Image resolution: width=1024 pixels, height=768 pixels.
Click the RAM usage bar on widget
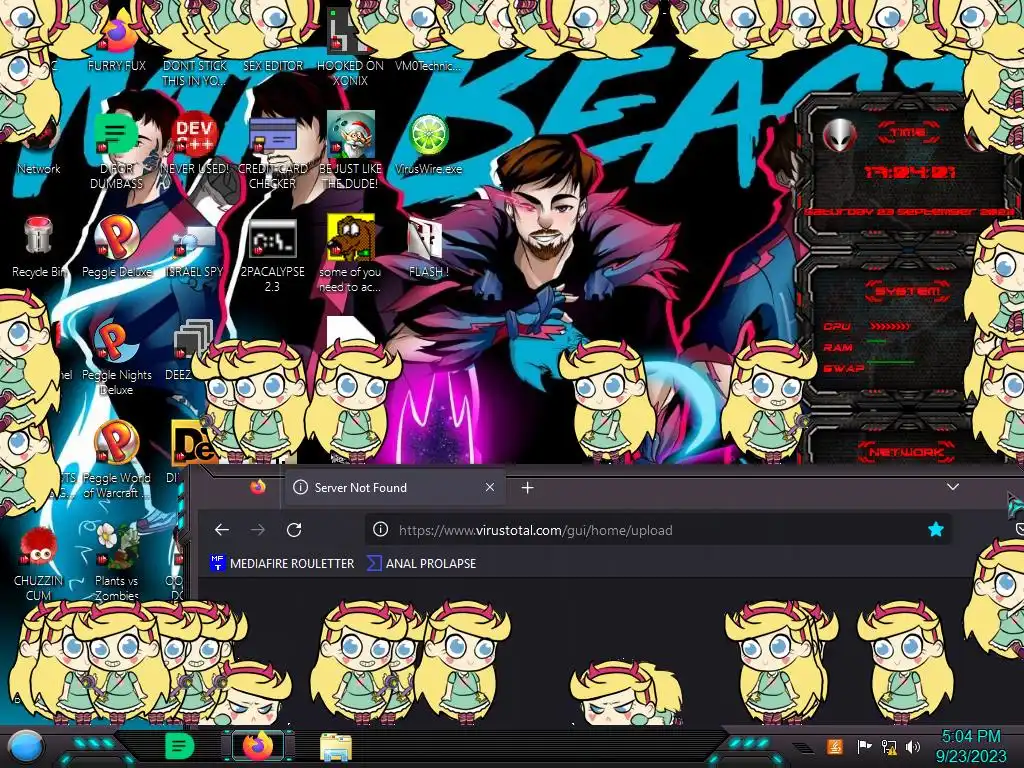click(877, 342)
